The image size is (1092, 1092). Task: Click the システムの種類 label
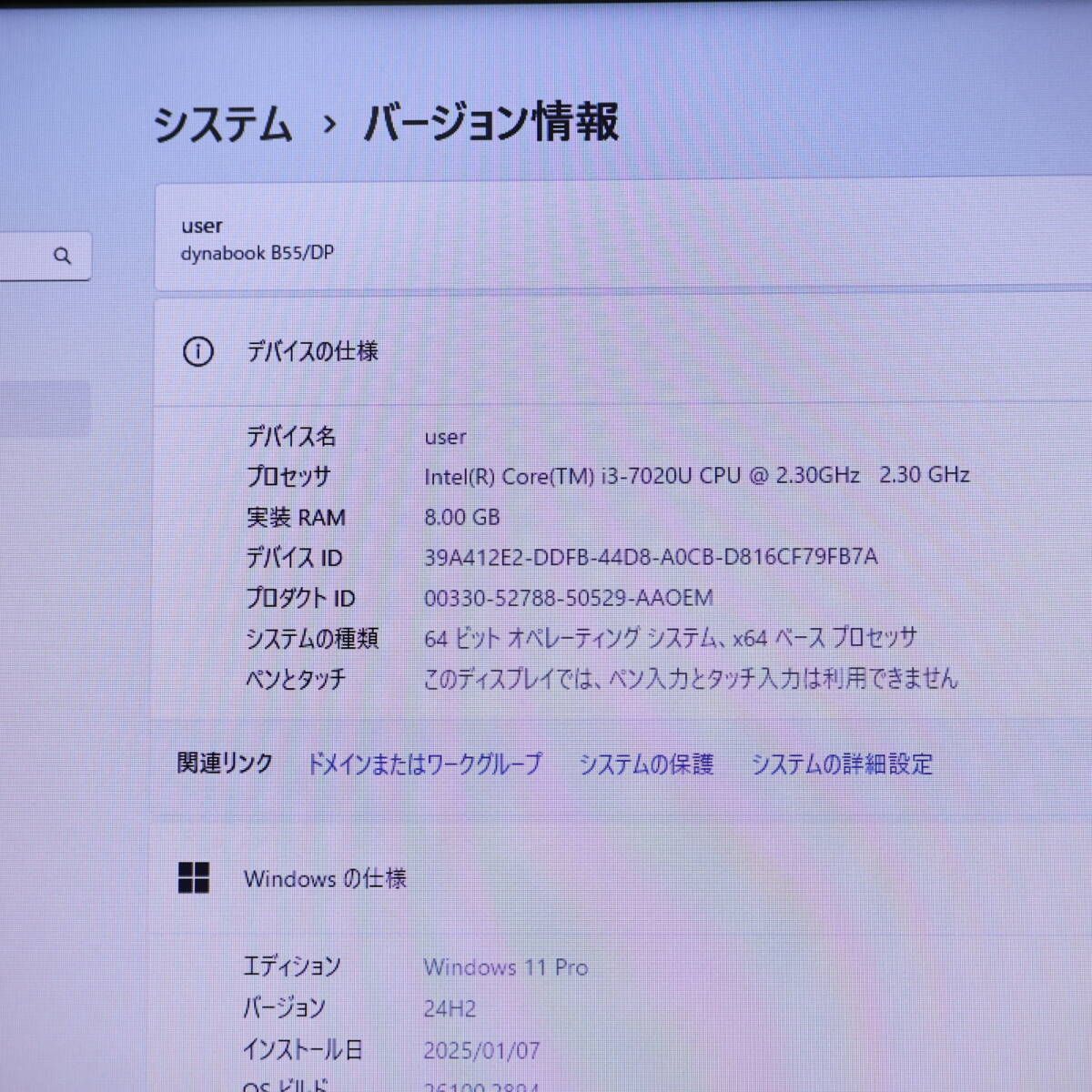click(312, 638)
